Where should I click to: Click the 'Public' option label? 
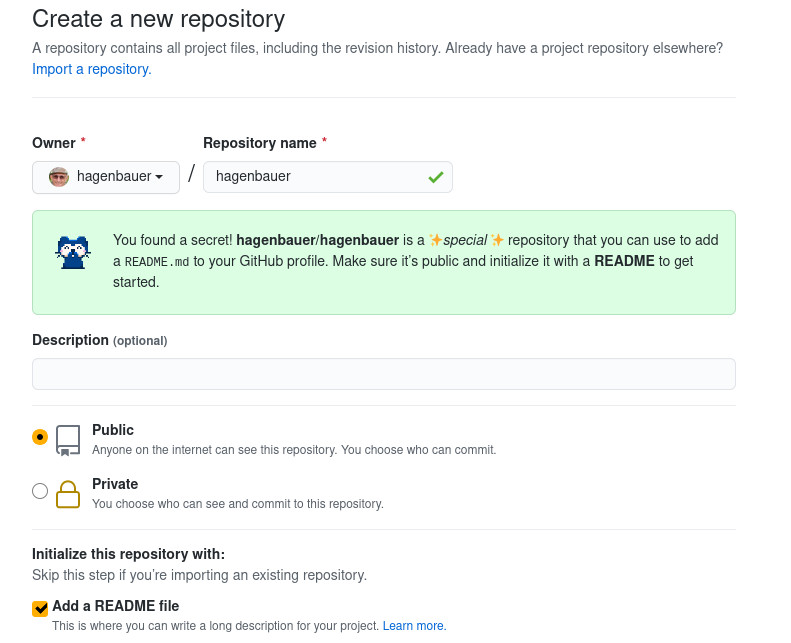pyautogui.click(x=113, y=430)
